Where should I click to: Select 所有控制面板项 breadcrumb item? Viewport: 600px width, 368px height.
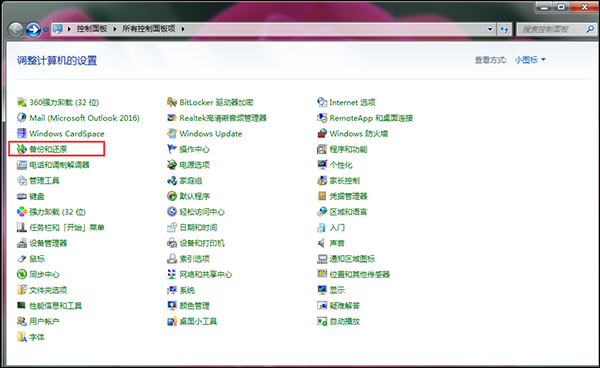coord(148,29)
